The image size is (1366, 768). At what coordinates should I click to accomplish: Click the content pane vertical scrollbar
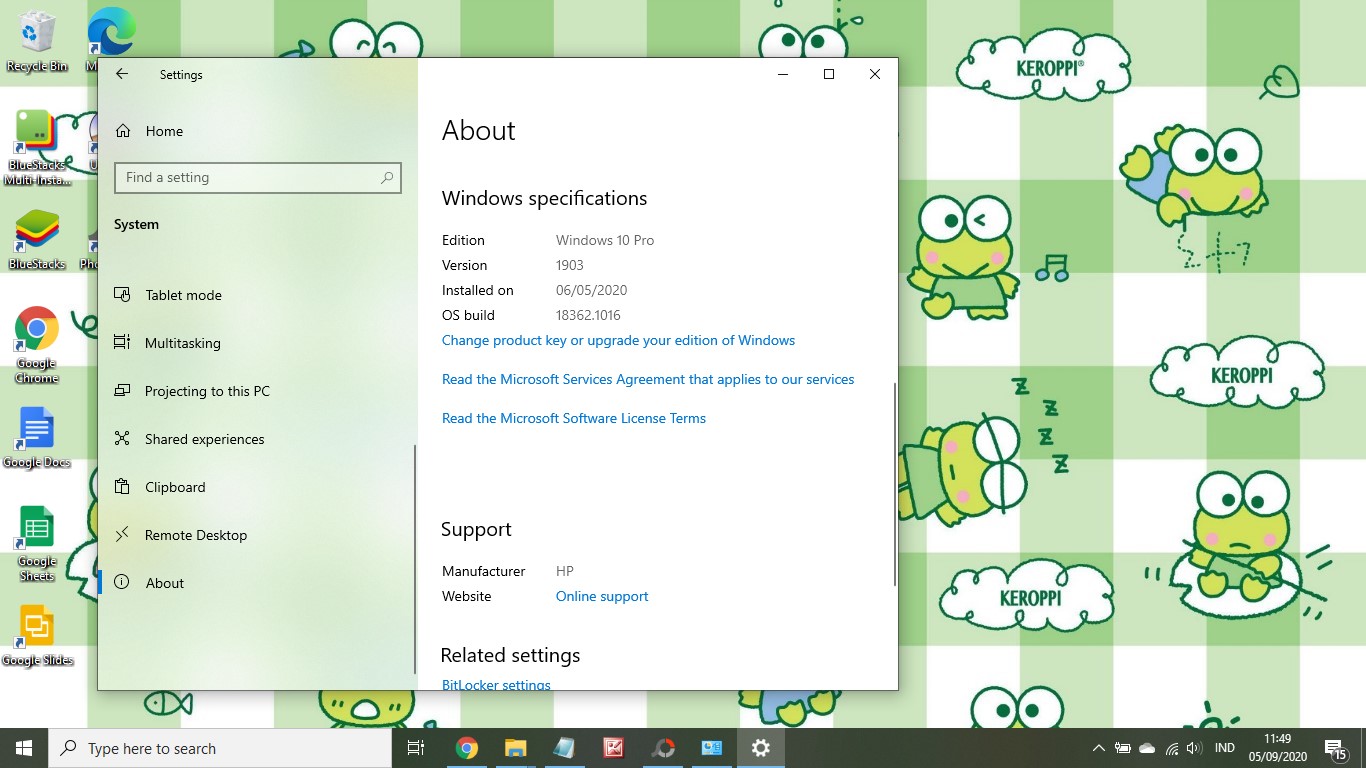coord(894,483)
